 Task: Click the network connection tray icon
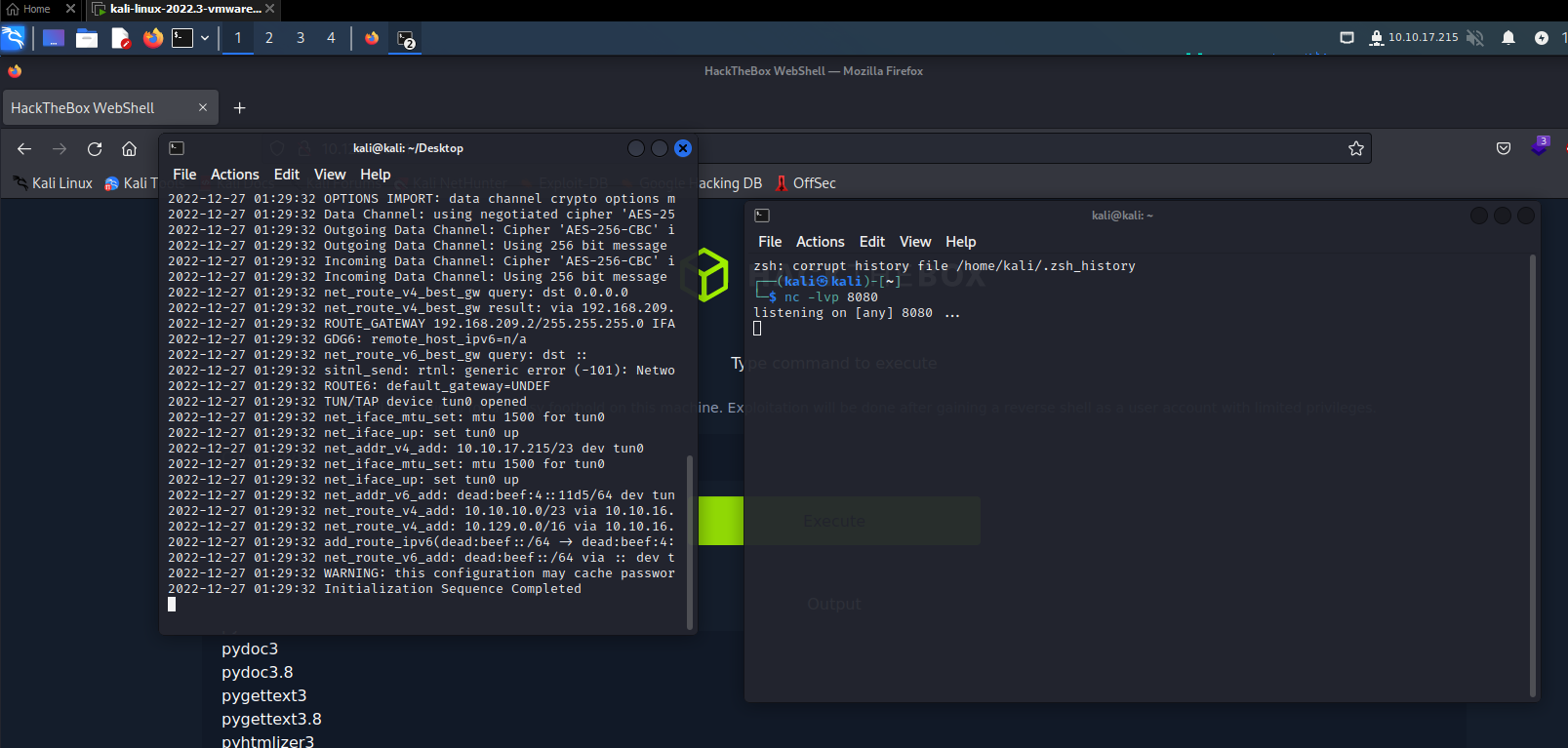[1347, 38]
